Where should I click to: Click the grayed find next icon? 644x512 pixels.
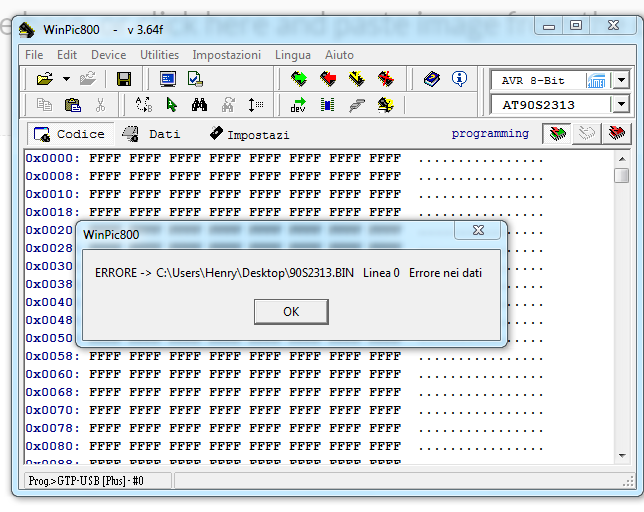tap(228, 105)
